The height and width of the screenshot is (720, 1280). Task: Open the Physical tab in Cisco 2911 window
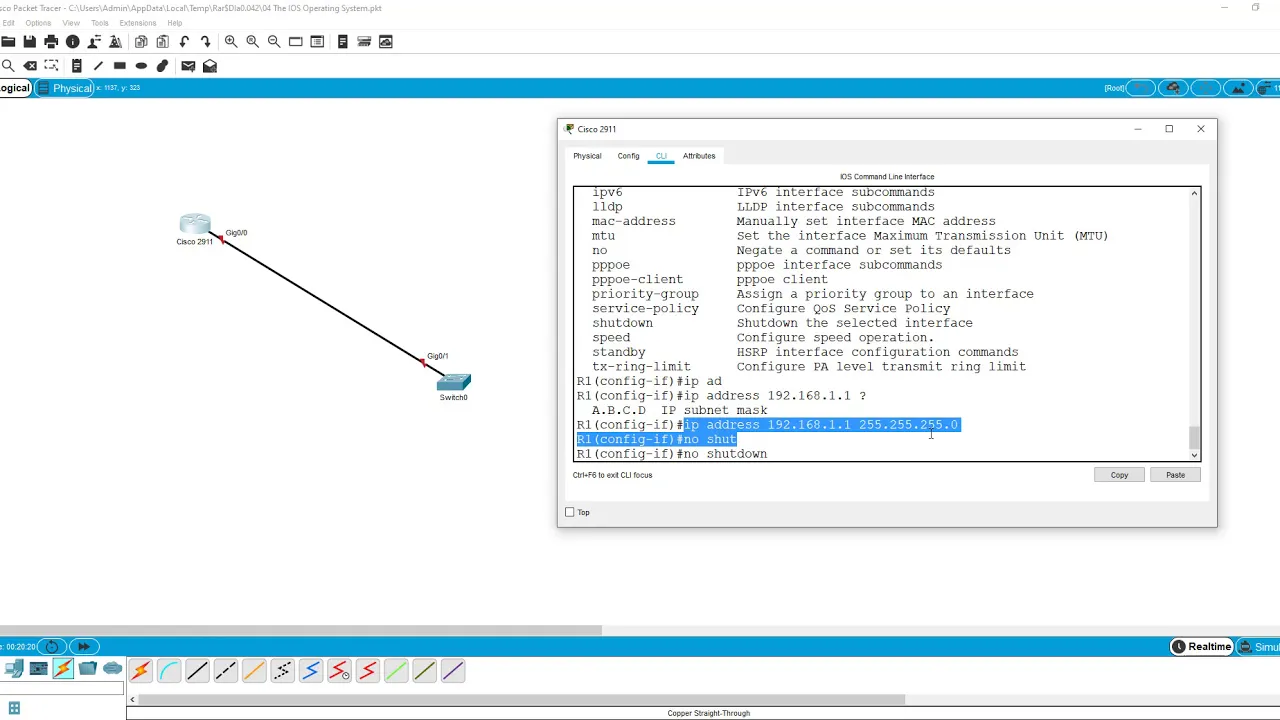(x=587, y=156)
